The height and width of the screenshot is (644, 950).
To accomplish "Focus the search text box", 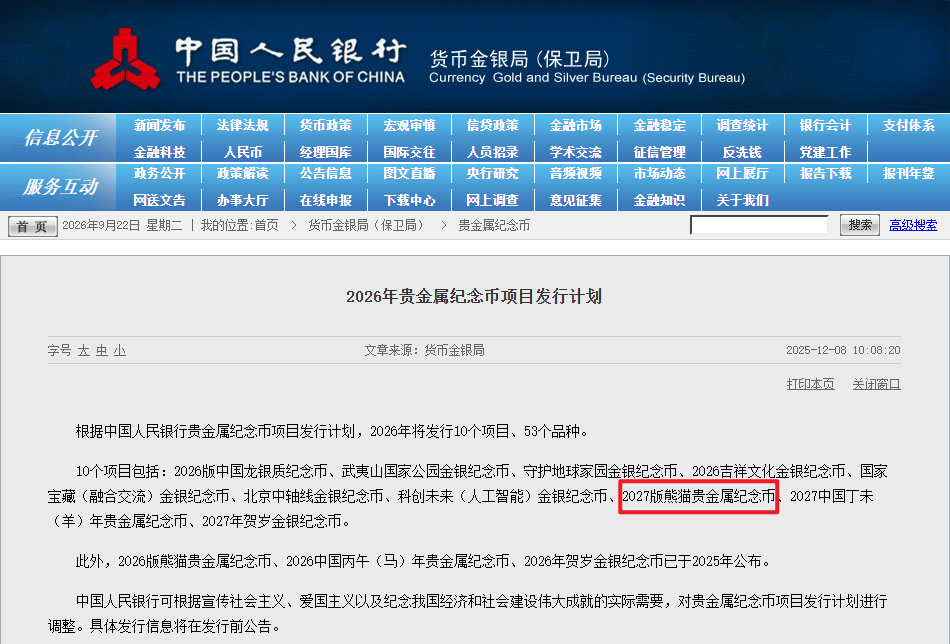I will (759, 225).
